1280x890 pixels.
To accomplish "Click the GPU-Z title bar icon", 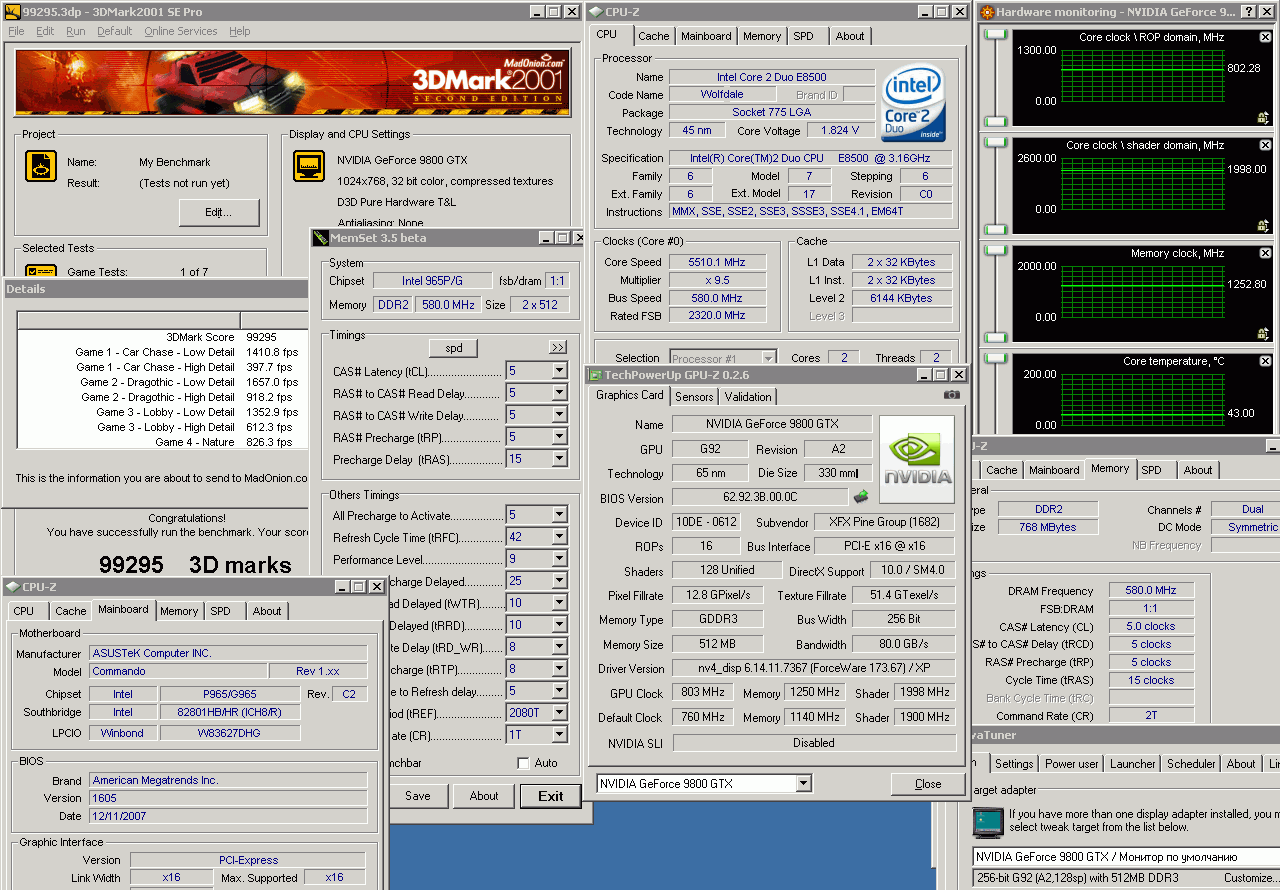I will tap(595, 375).
